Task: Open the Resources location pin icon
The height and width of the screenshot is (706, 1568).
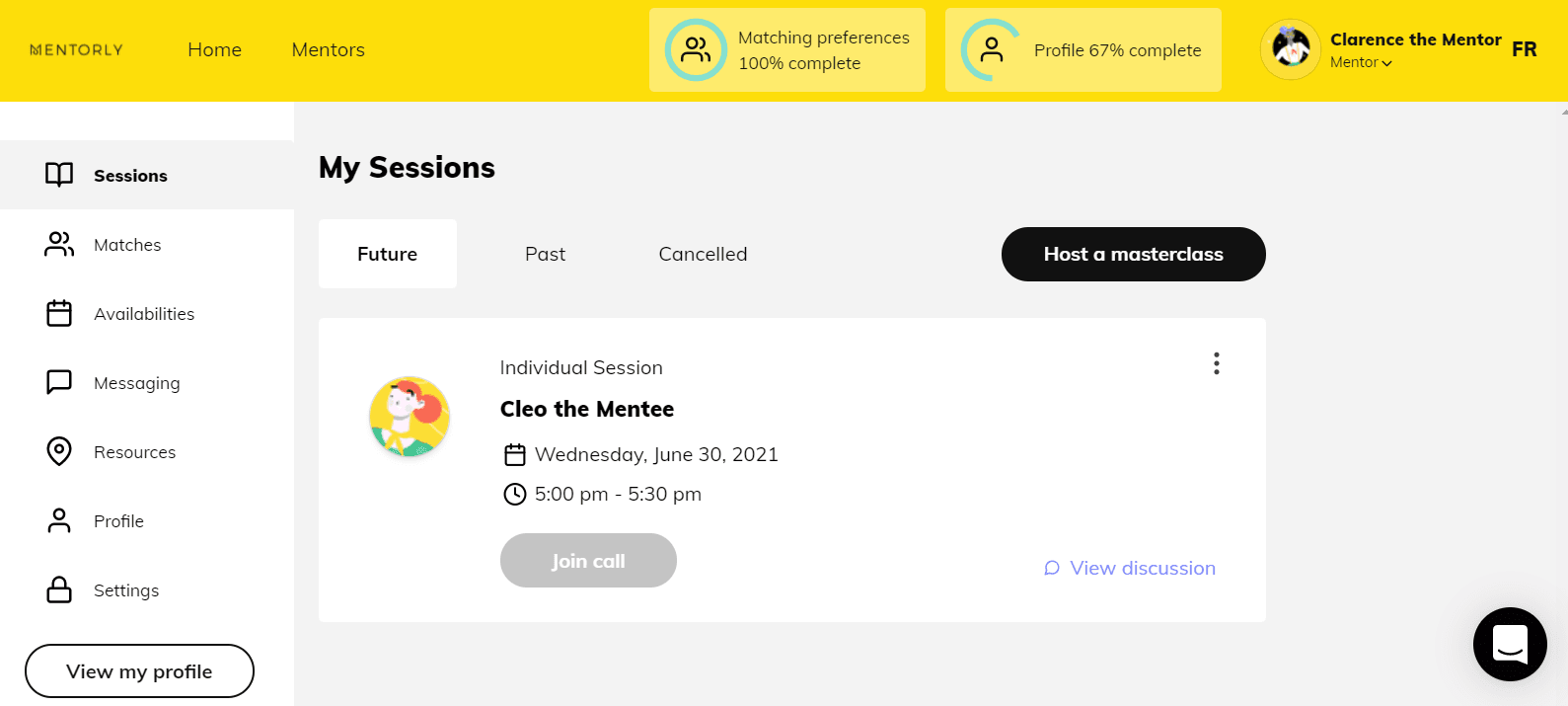Action: tap(59, 451)
